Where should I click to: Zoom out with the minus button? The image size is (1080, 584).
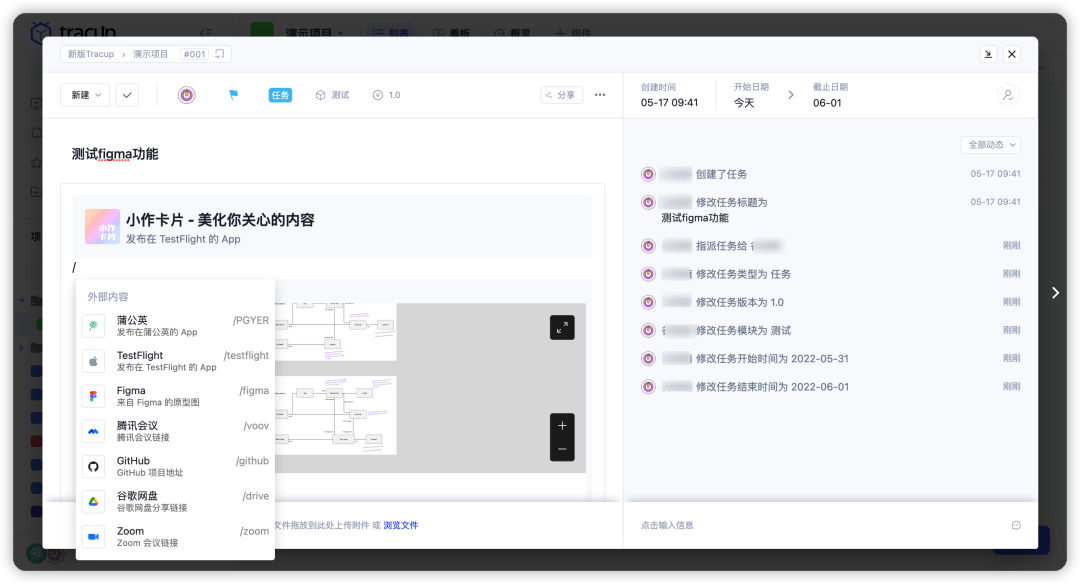click(x=562, y=449)
